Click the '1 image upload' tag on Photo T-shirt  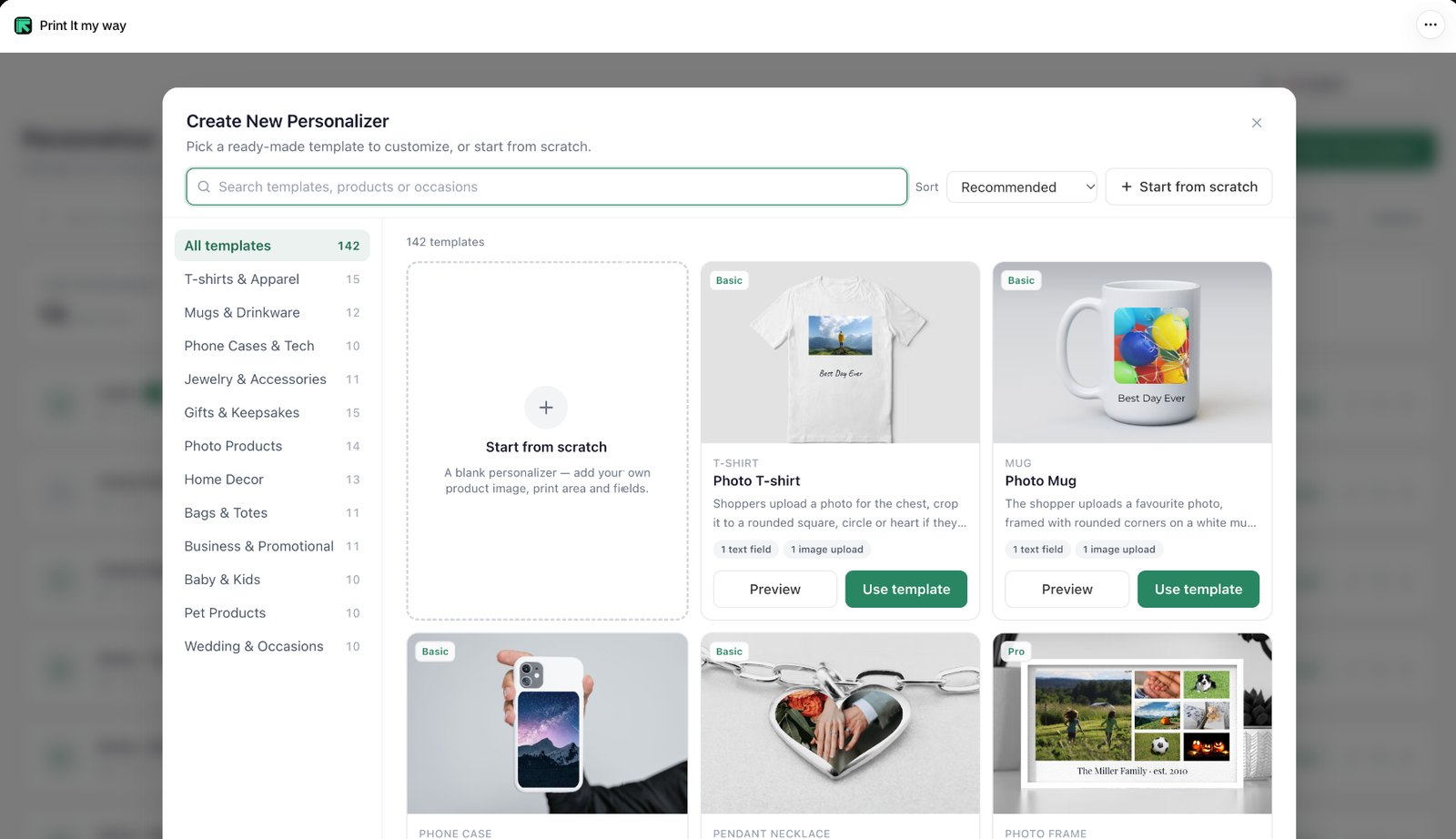(x=827, y=550)
